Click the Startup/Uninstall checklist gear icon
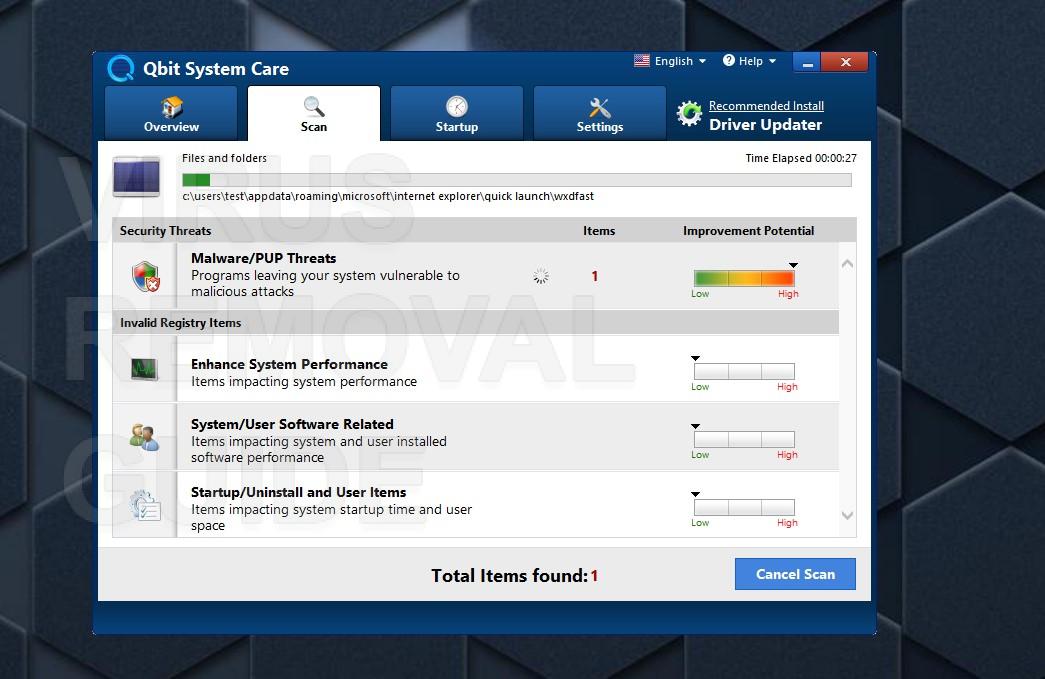This screenshot has height=679, width=1045. tap(145, 505)
